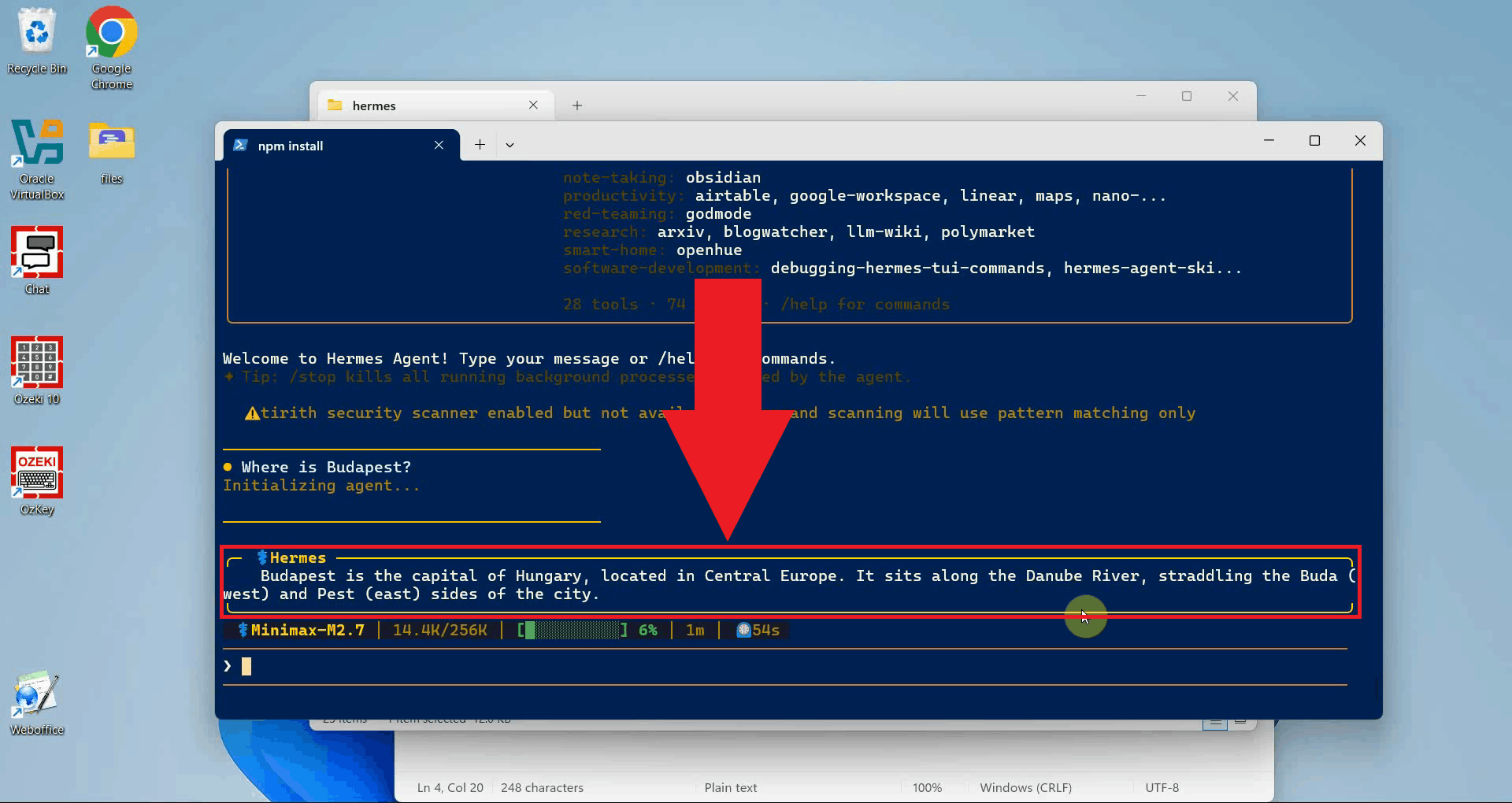This screenshot has height=803, width=1512.
Task: Click the "Where is Budapest?" message
Action: pos(326,468)
